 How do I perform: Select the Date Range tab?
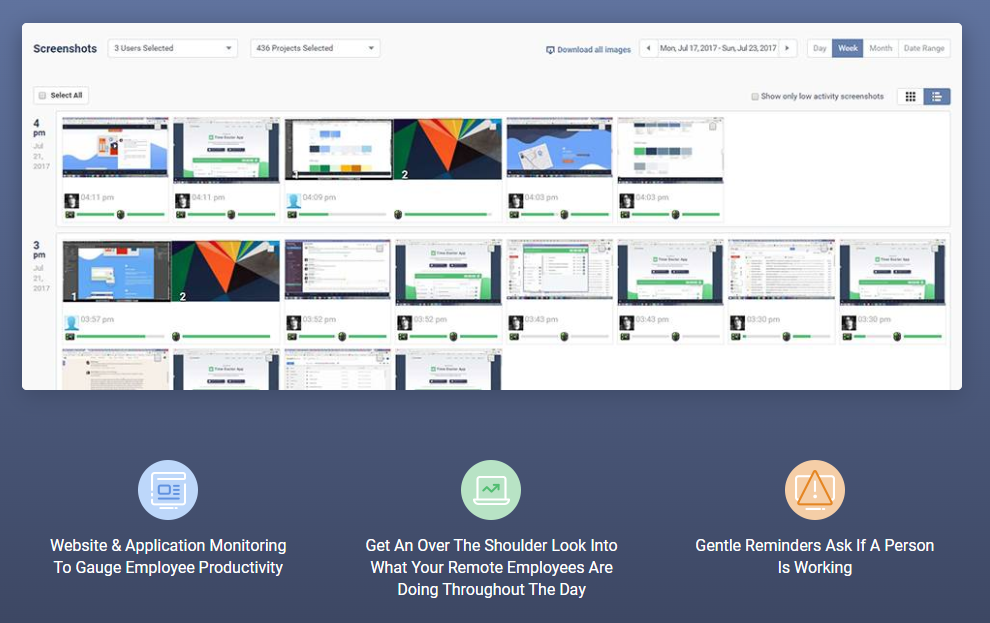click(925, 48)
